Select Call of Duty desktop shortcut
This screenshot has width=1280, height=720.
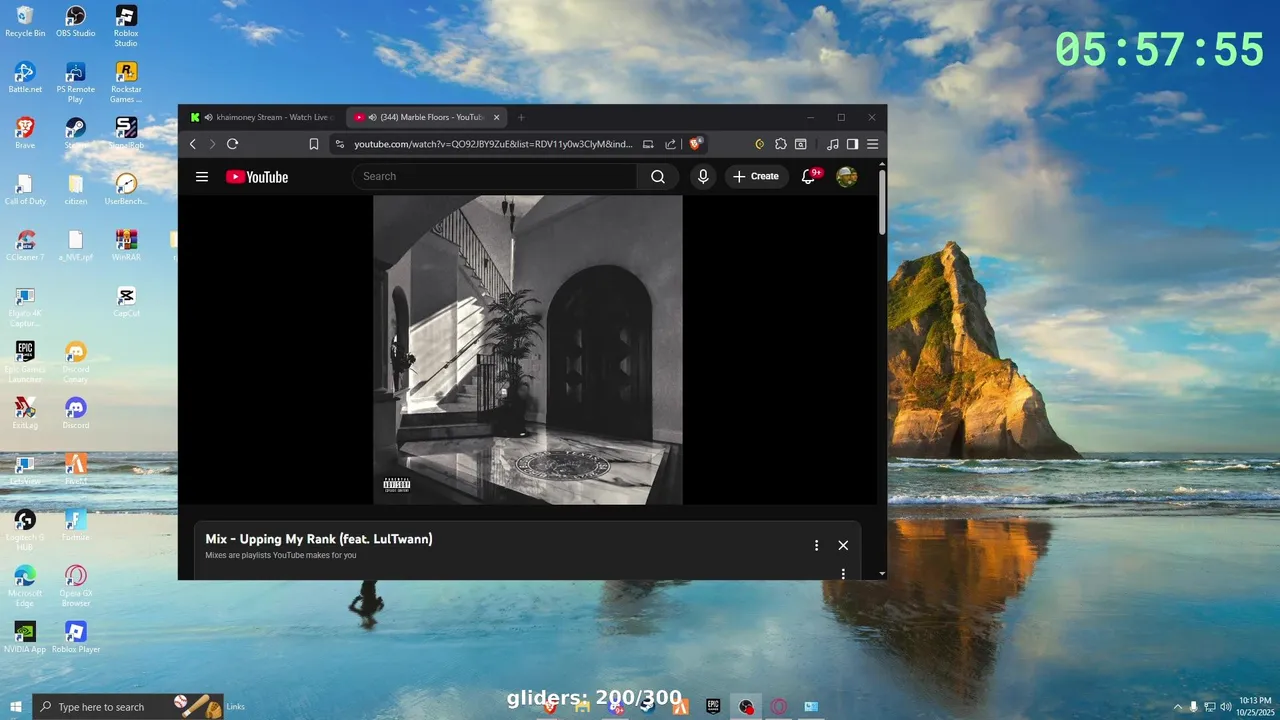(x=25, y=189)
